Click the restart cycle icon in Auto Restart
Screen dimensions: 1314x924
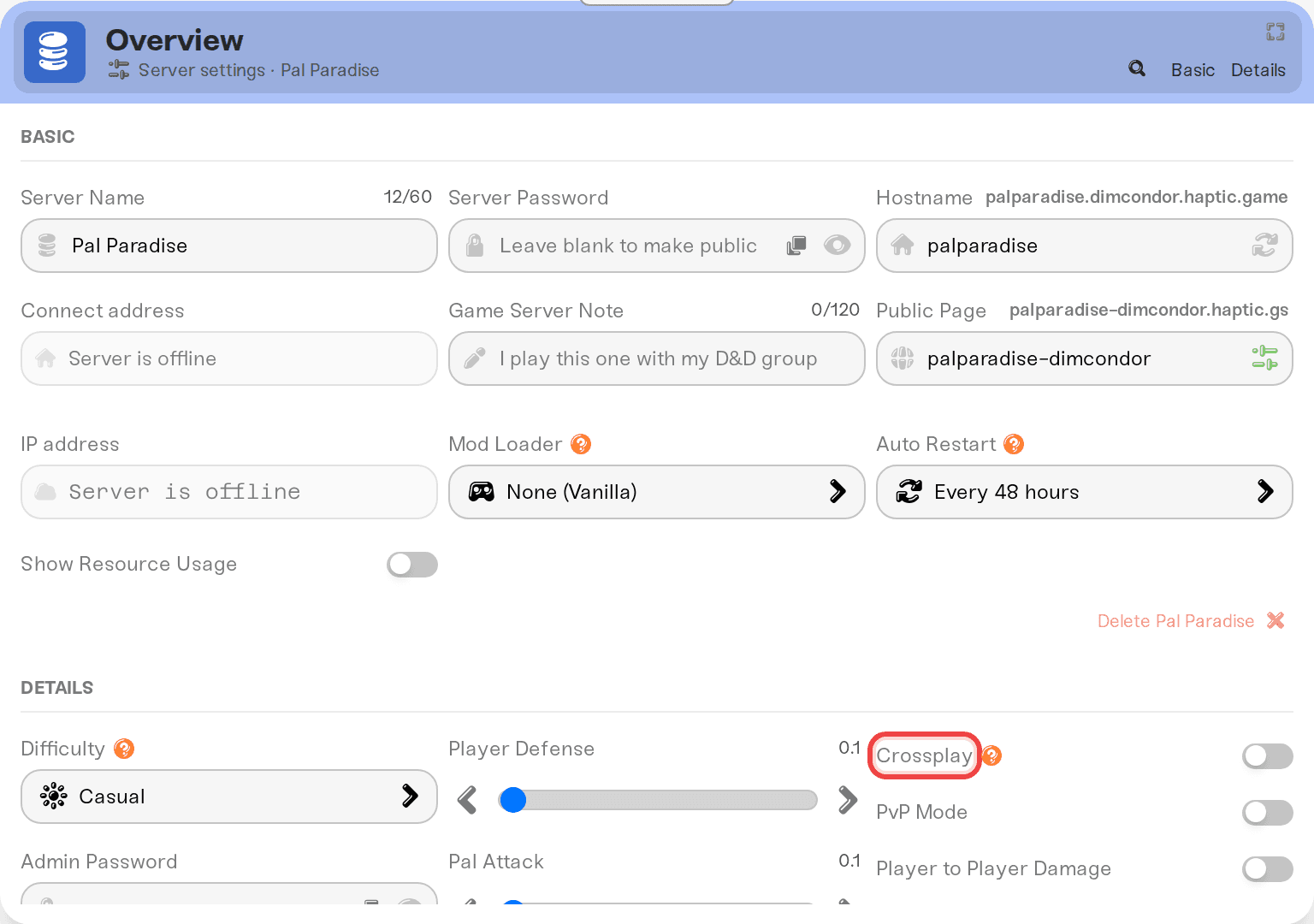point(909,491)
